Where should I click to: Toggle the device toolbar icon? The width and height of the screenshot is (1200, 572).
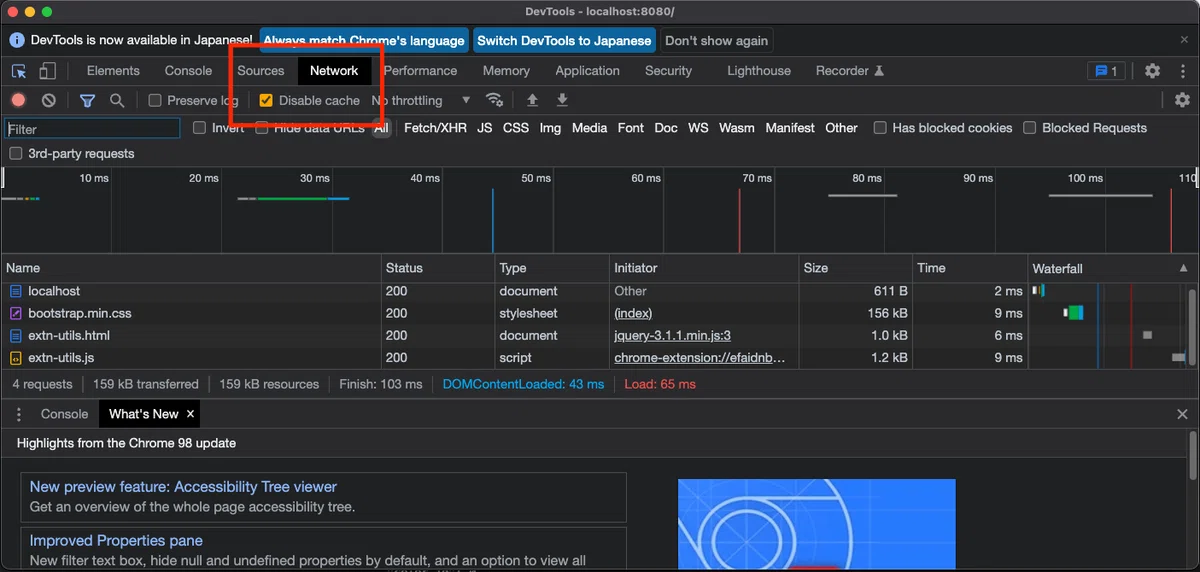point(47,71)
